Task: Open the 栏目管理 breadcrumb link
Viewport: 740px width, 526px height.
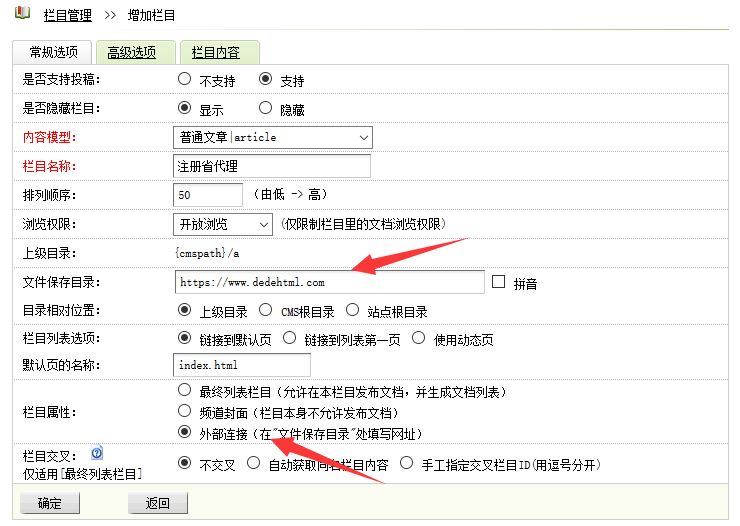Action: point(68,16)
